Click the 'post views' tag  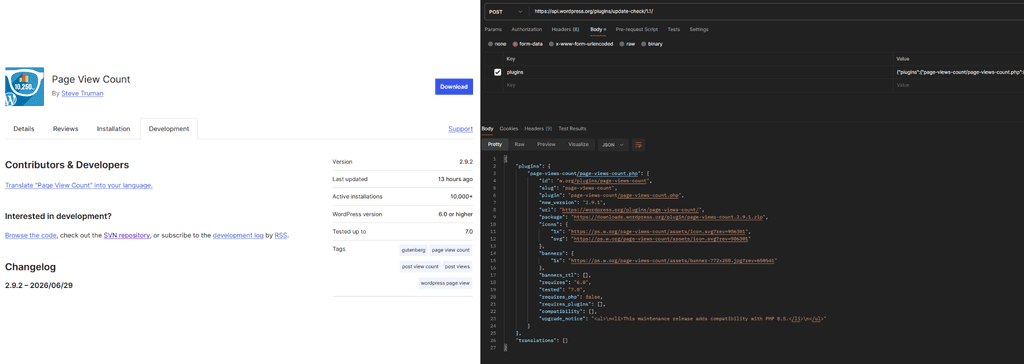point(458,267)
